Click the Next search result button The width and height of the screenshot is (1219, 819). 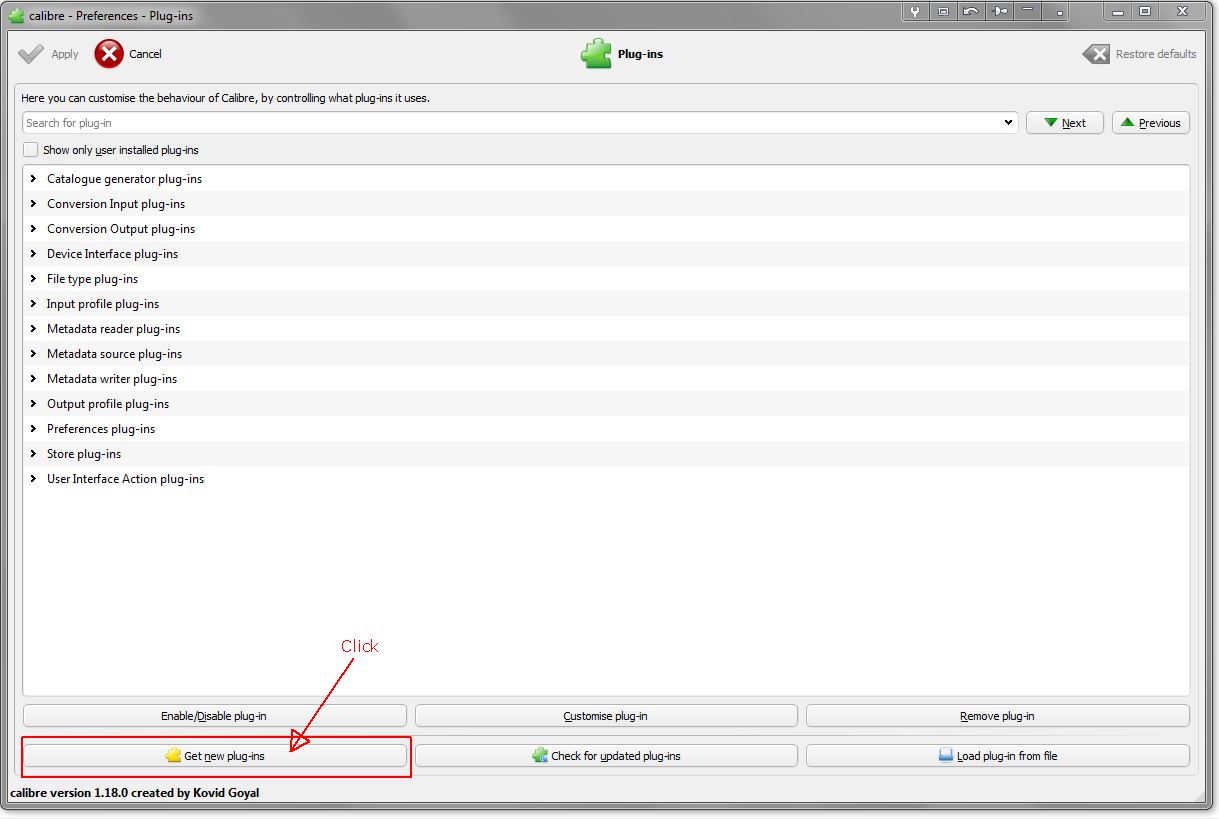coord(1064,123)
